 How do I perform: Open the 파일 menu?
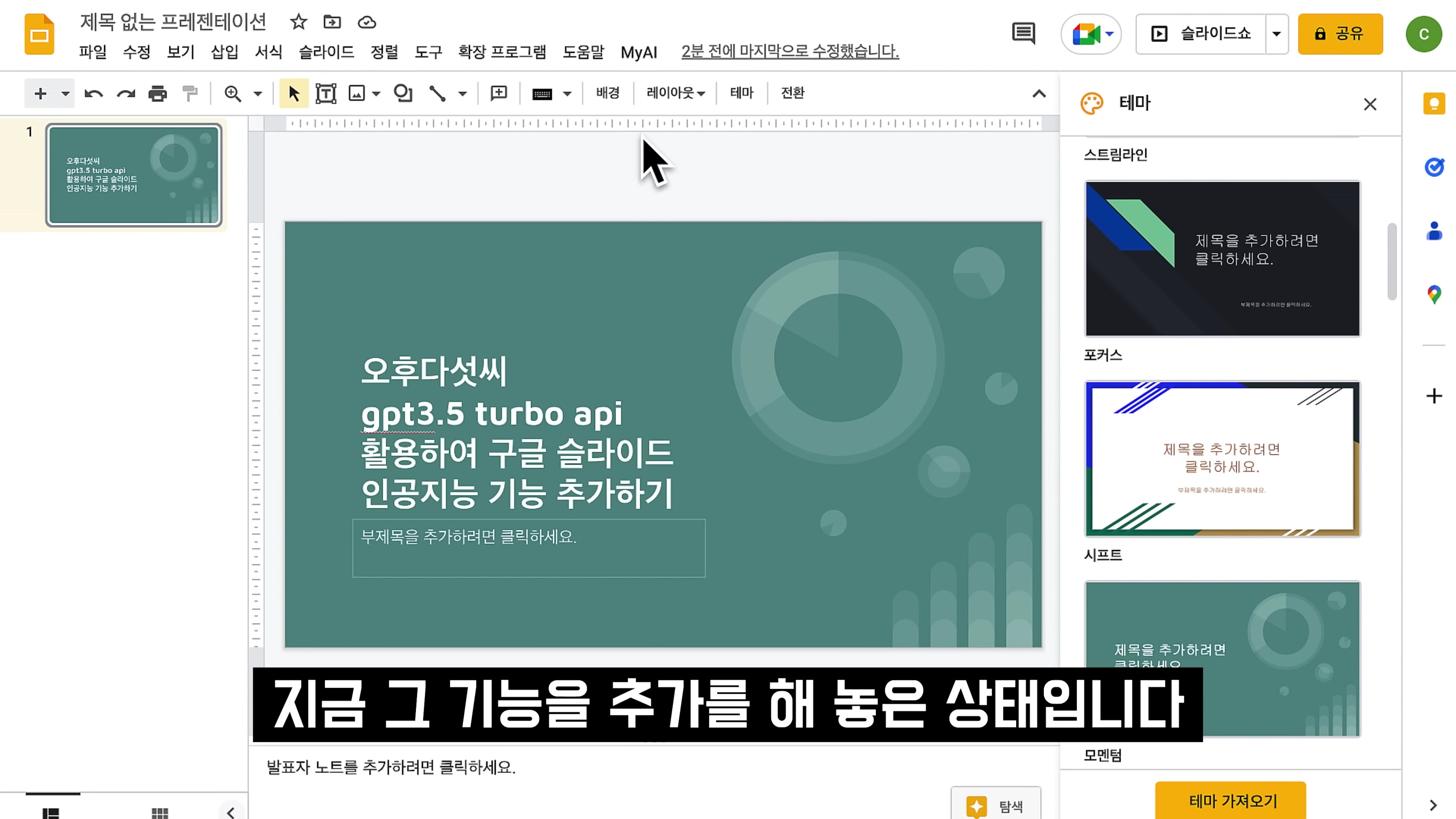pyautogui.click(x=93, y=52)
